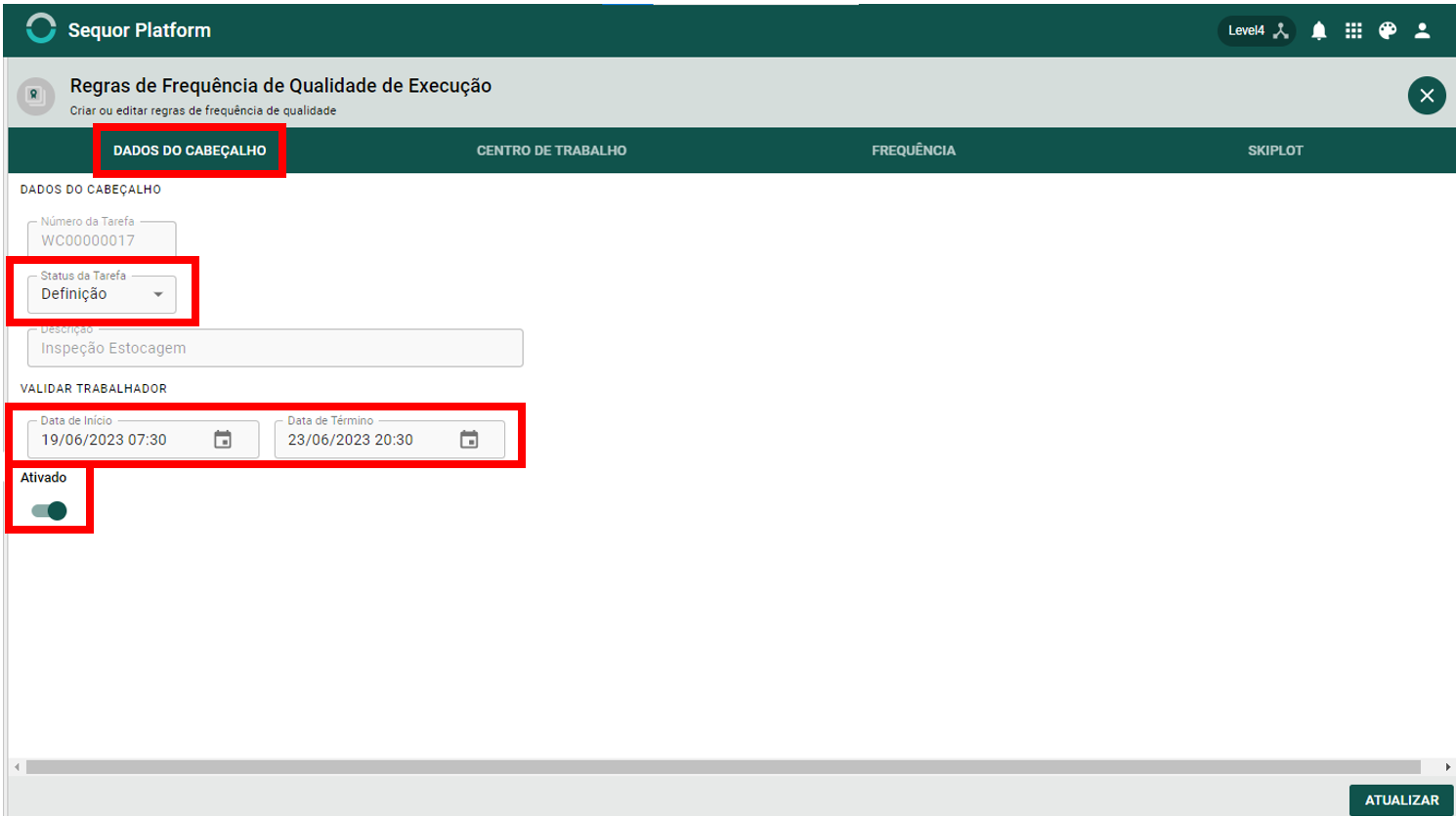The height and width of the screenshot is (816, 1456).
Task: Switch to Dados do Cabeçalho tab
Action: (190, 150)
